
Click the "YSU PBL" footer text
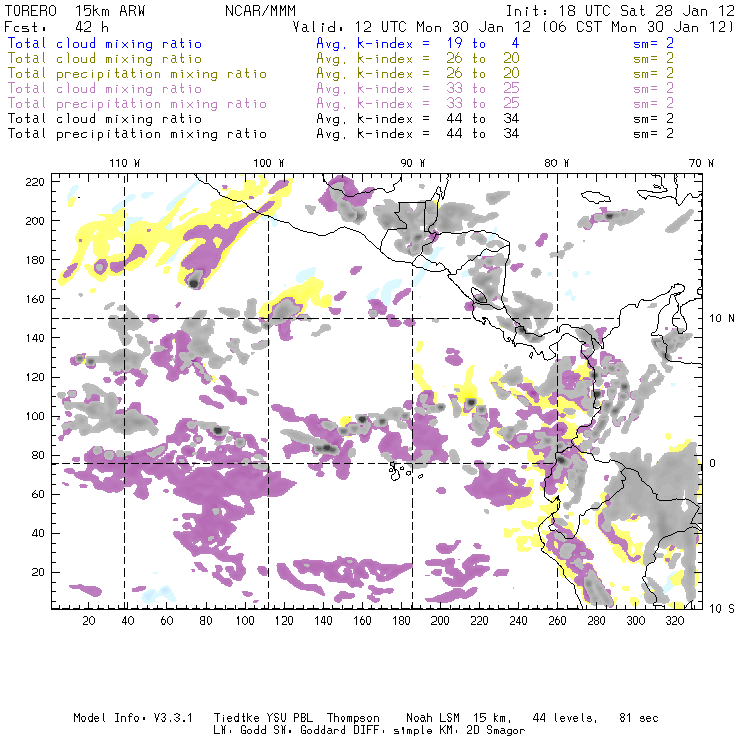tap(289, 718)
